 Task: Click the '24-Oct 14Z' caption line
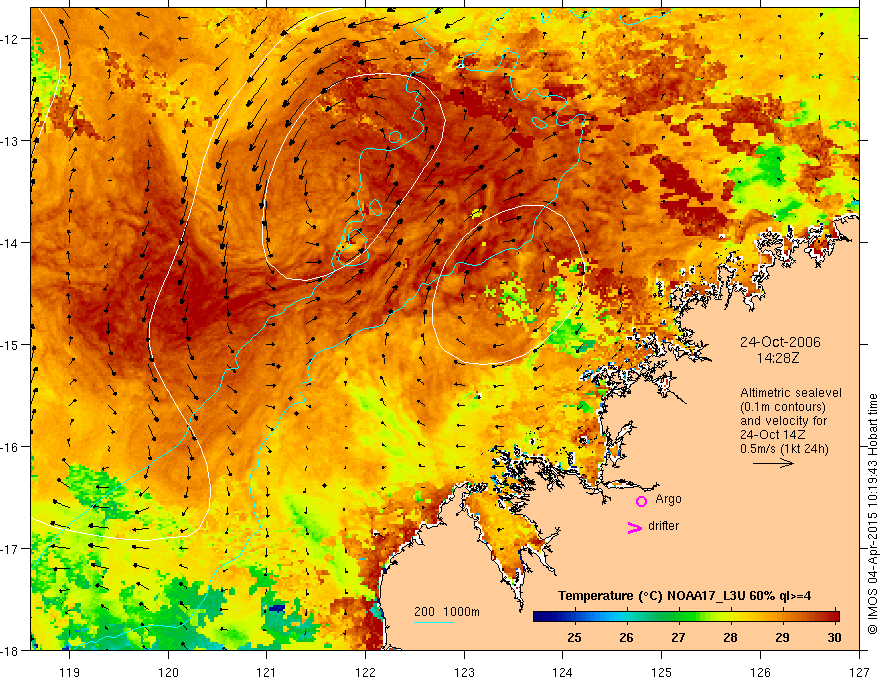point(773,435)
